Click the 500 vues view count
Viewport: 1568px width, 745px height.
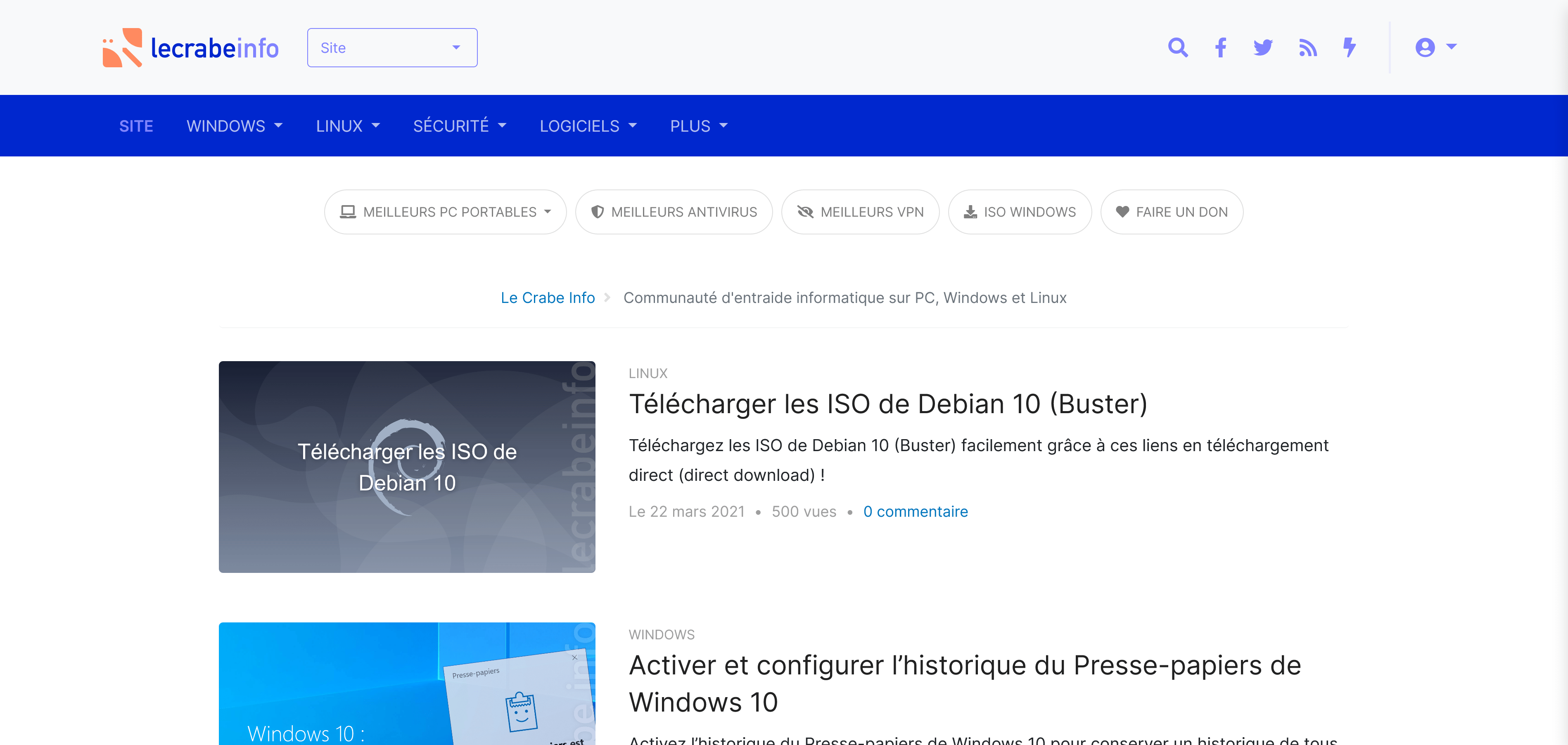804,512
